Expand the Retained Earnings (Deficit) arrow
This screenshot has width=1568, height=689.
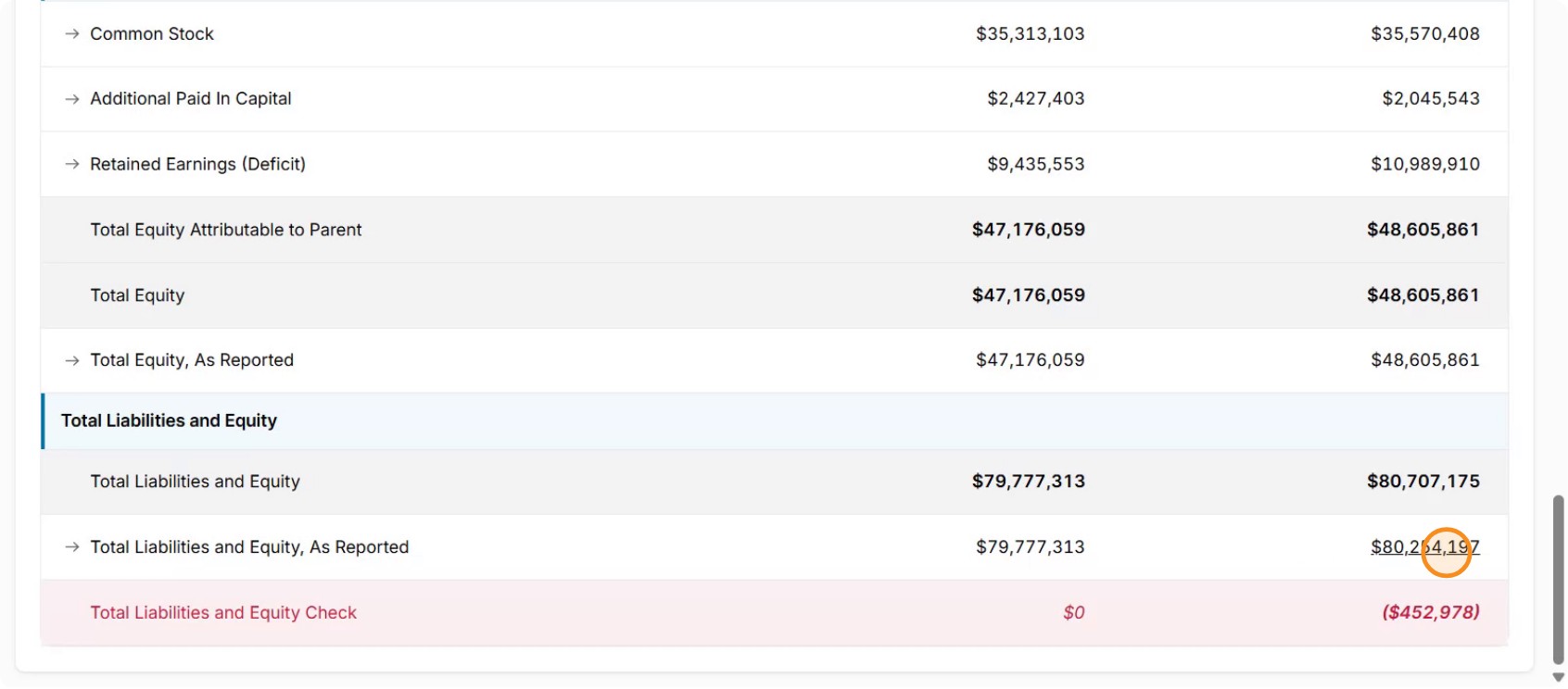click(71, 164)
